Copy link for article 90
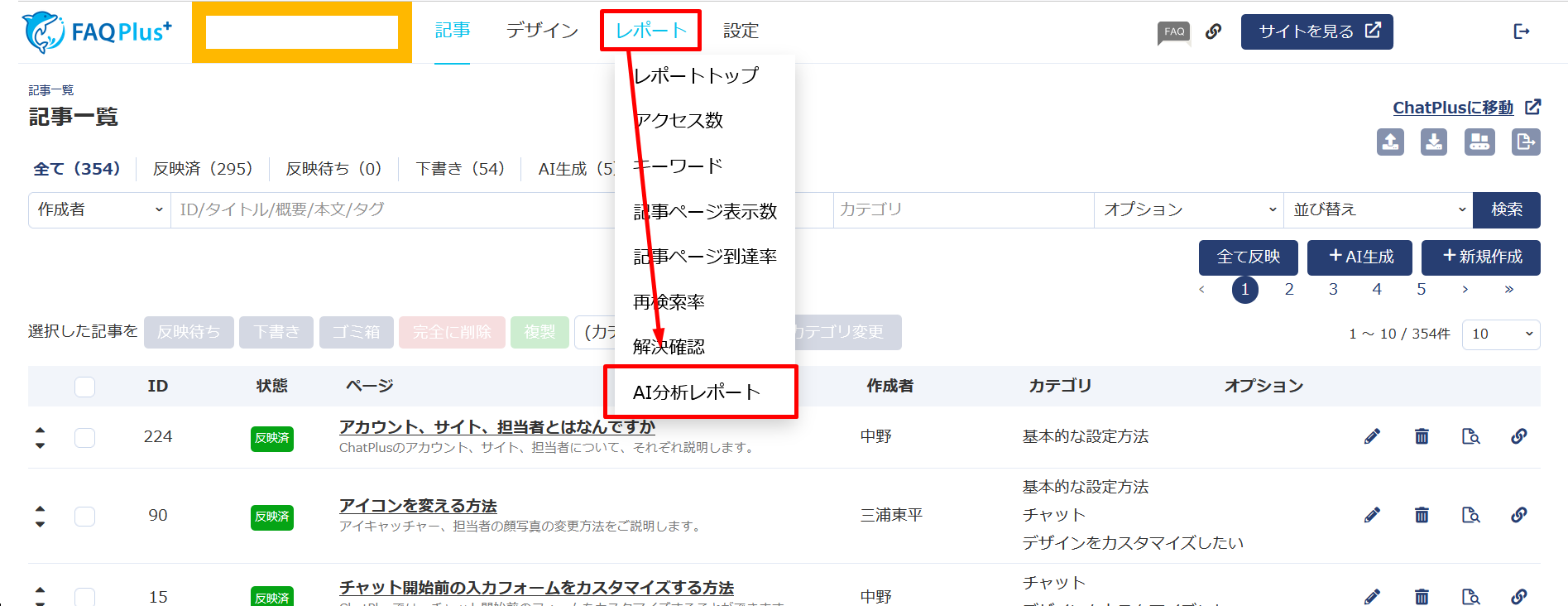This screenshot has height=606, width=1568. tap(1519, 515)
